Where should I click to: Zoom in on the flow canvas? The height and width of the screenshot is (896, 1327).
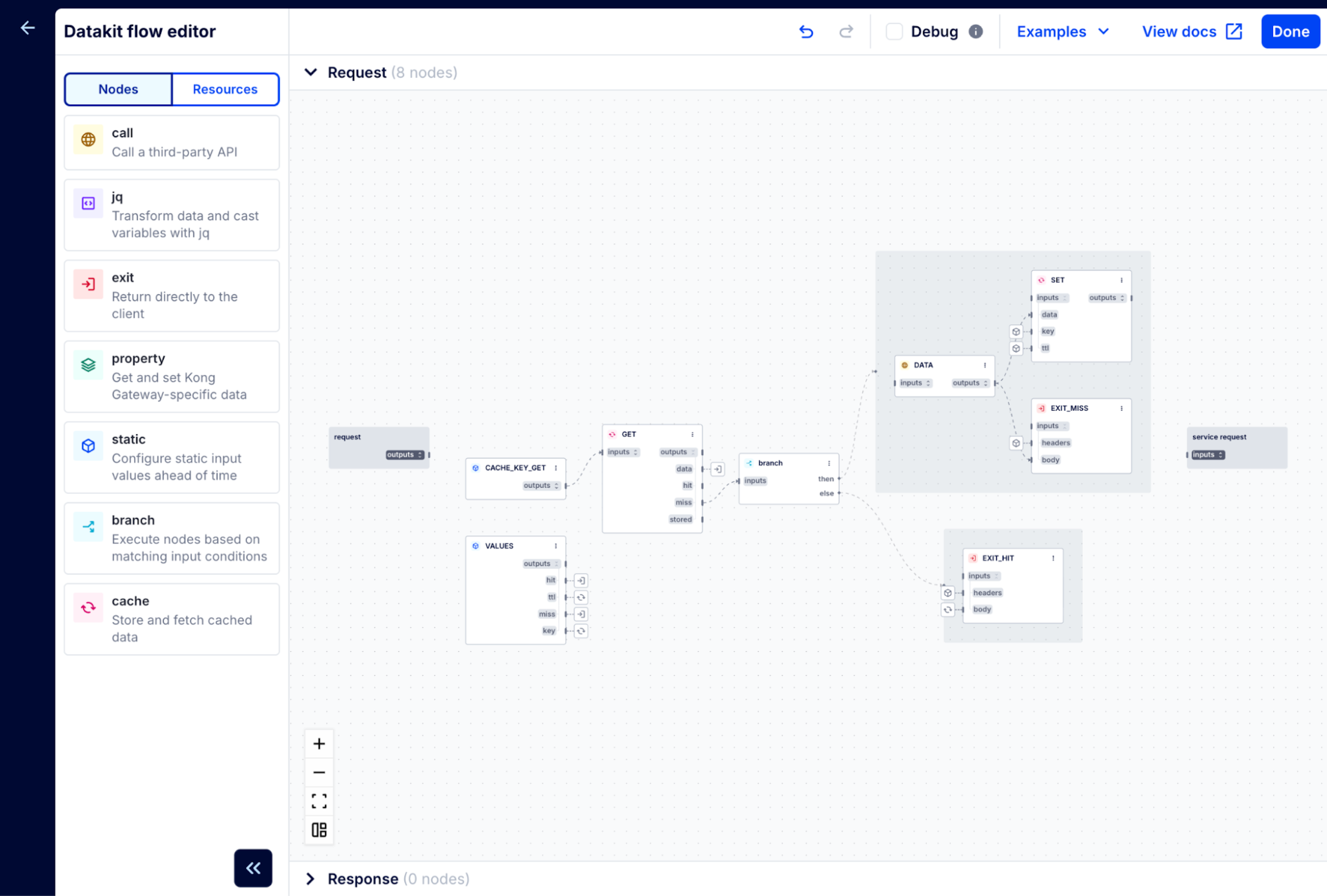pyautogui.click(x=319, y=744)
